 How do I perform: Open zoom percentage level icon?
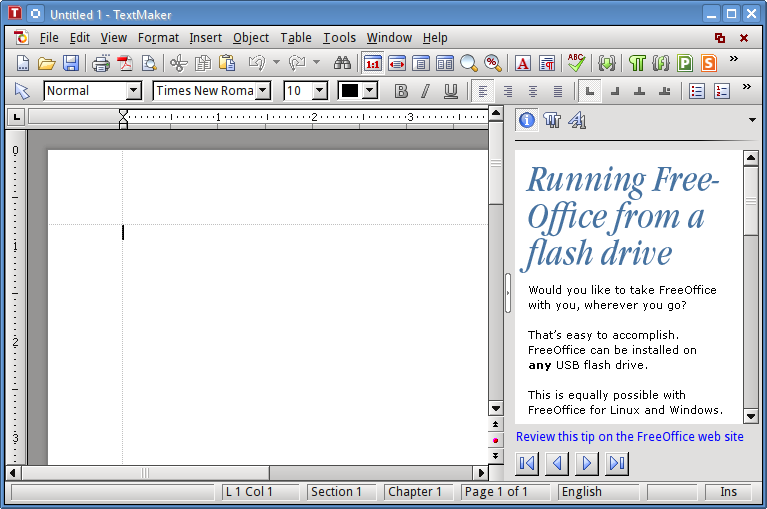pos(493,64)
